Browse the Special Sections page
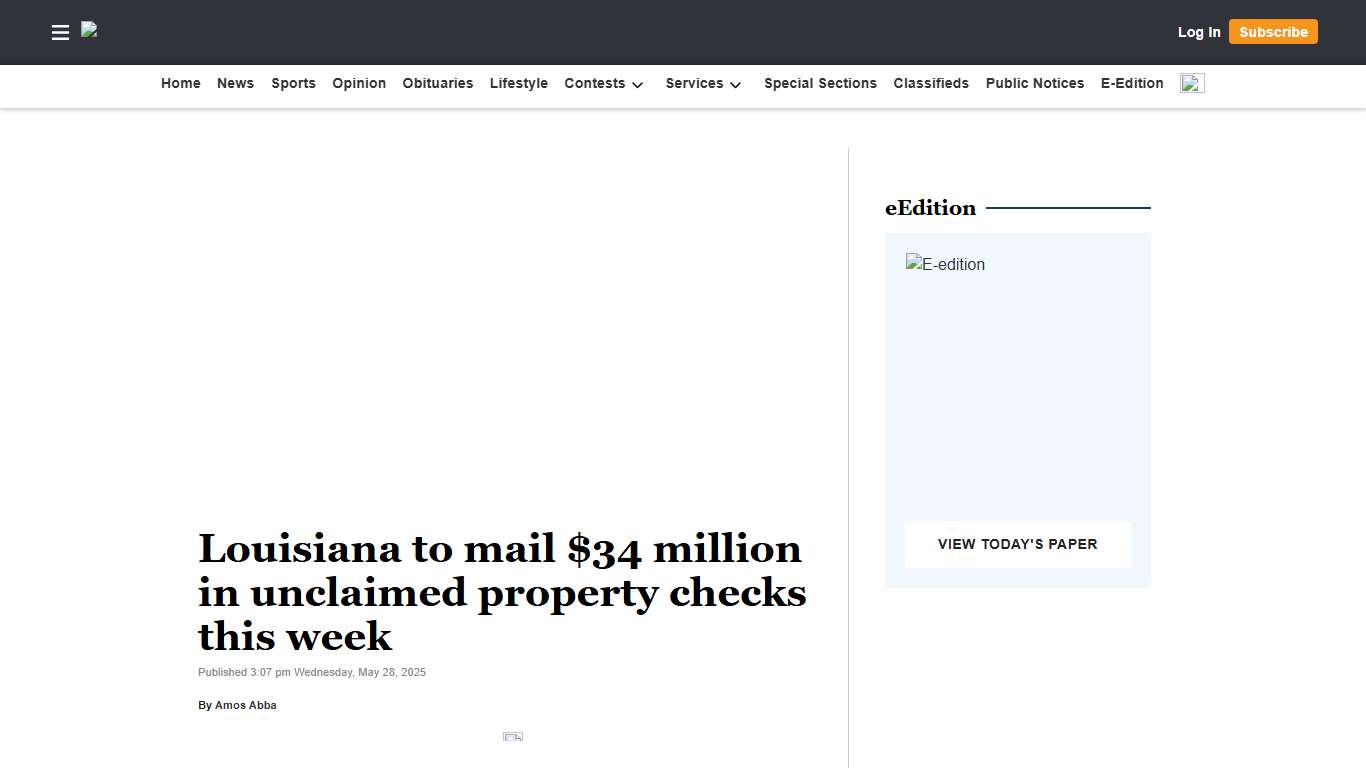The height and width of the screenshot is (768, 1366). pos(820,84)
